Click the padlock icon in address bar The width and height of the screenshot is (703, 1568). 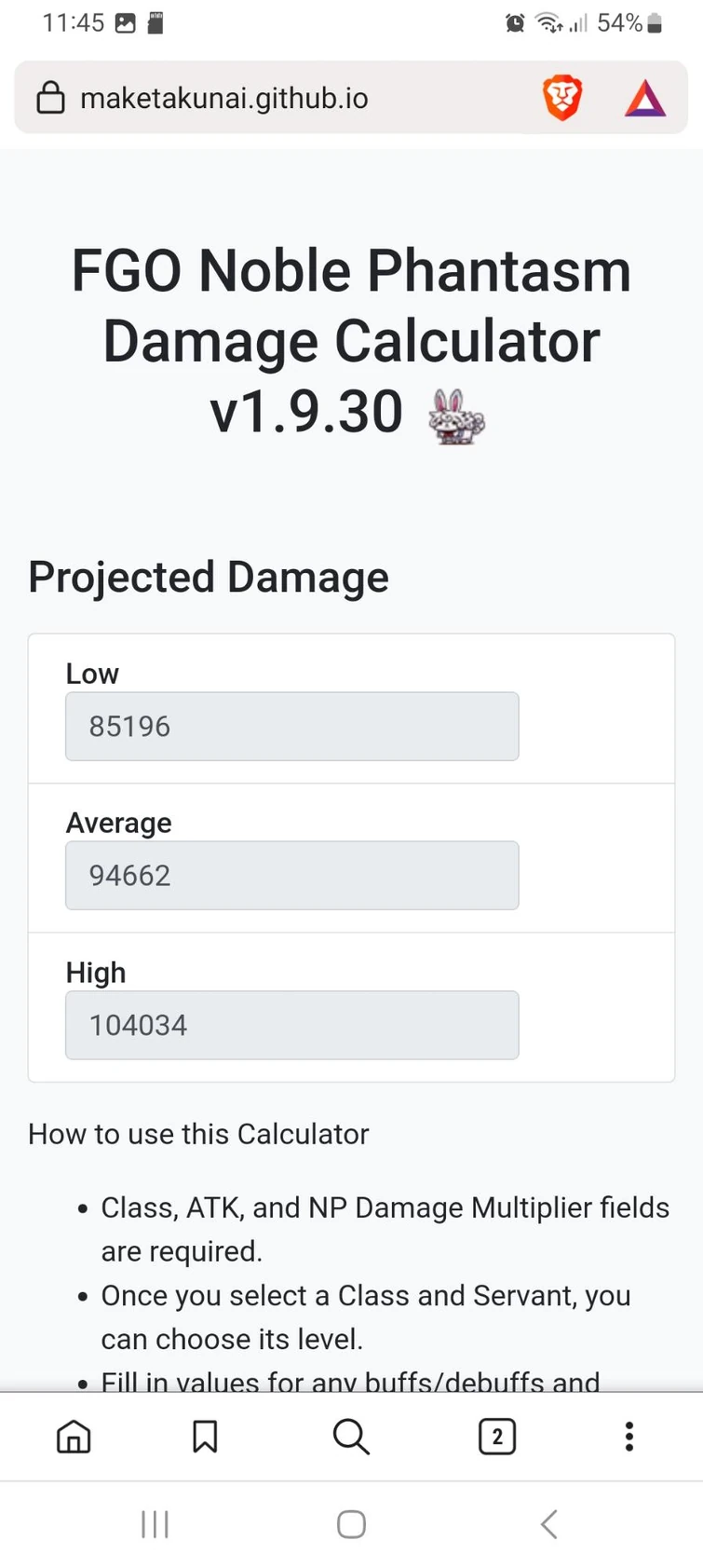pyautogui.click(x=49, y=97)
